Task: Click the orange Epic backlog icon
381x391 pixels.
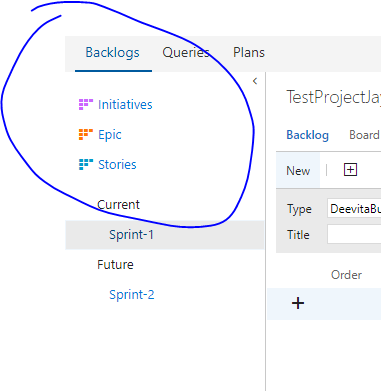Action: click(86, 134)
